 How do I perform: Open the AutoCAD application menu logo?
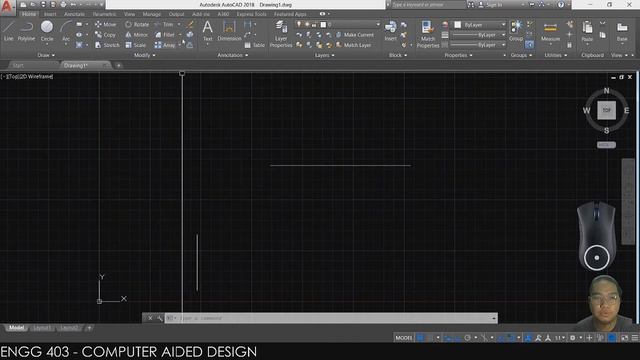click(7, 7)
